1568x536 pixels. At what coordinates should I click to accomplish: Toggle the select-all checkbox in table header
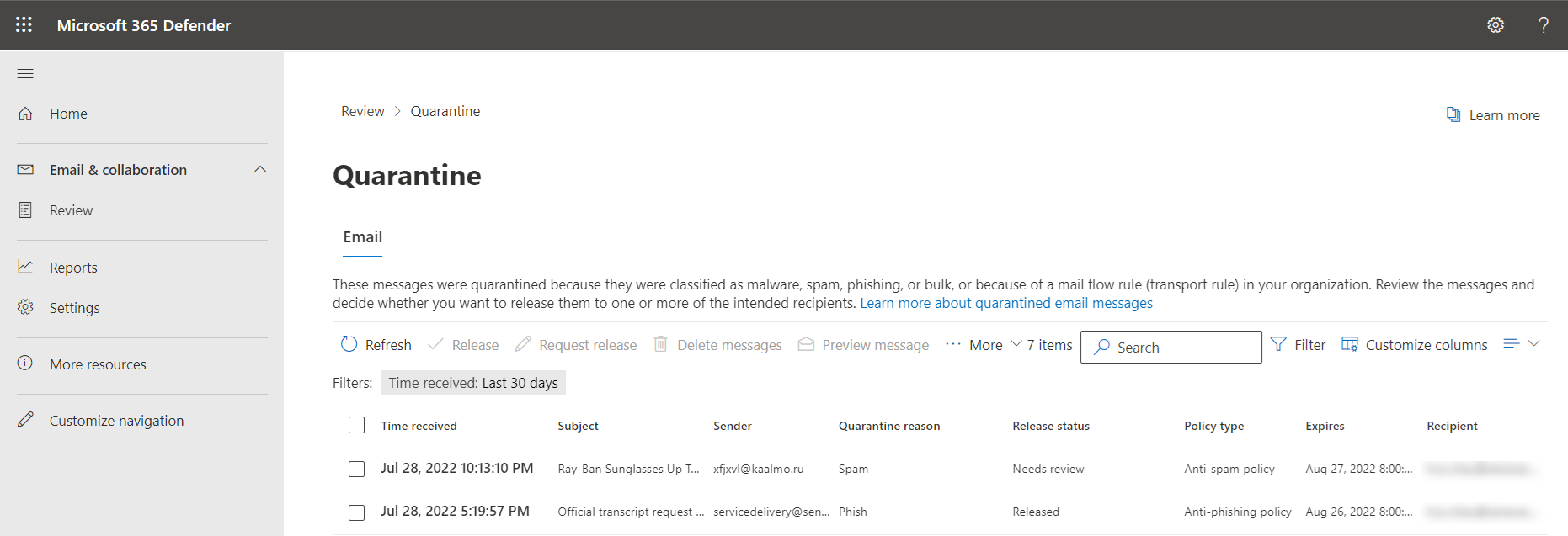tap(357, 425)
